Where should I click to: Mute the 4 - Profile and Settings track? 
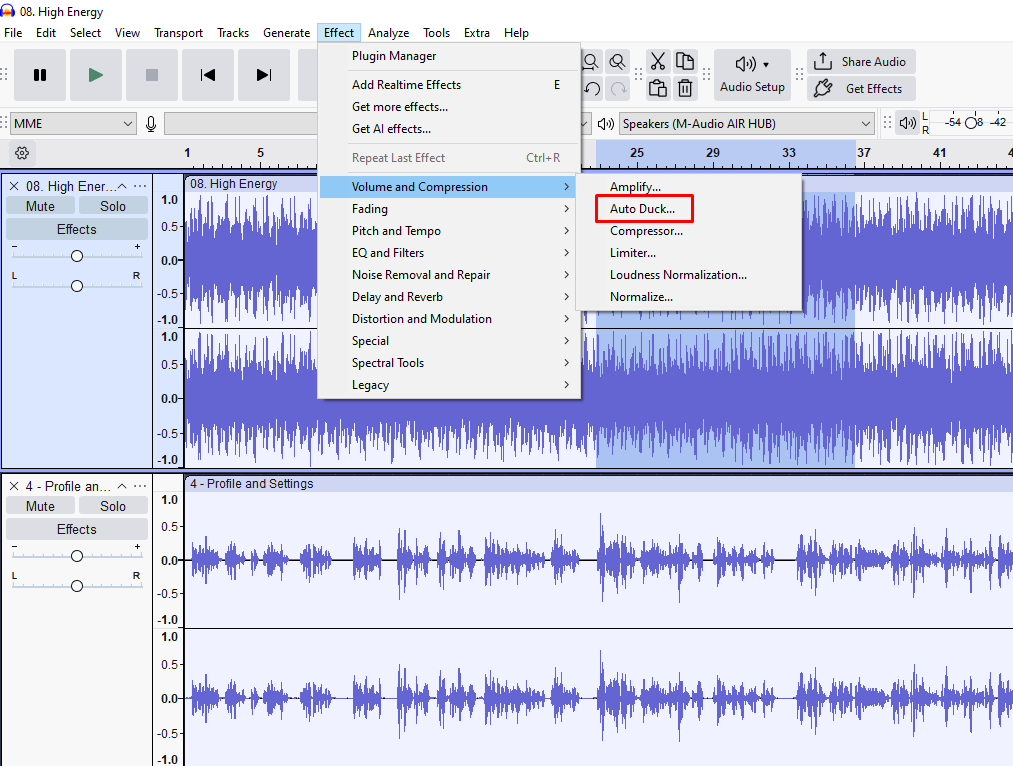(40, 505)
